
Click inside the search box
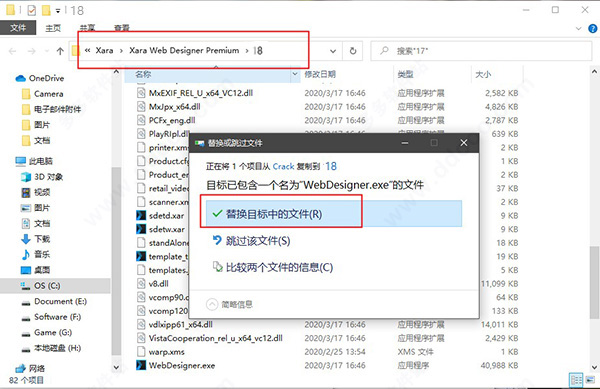[481, 50]
